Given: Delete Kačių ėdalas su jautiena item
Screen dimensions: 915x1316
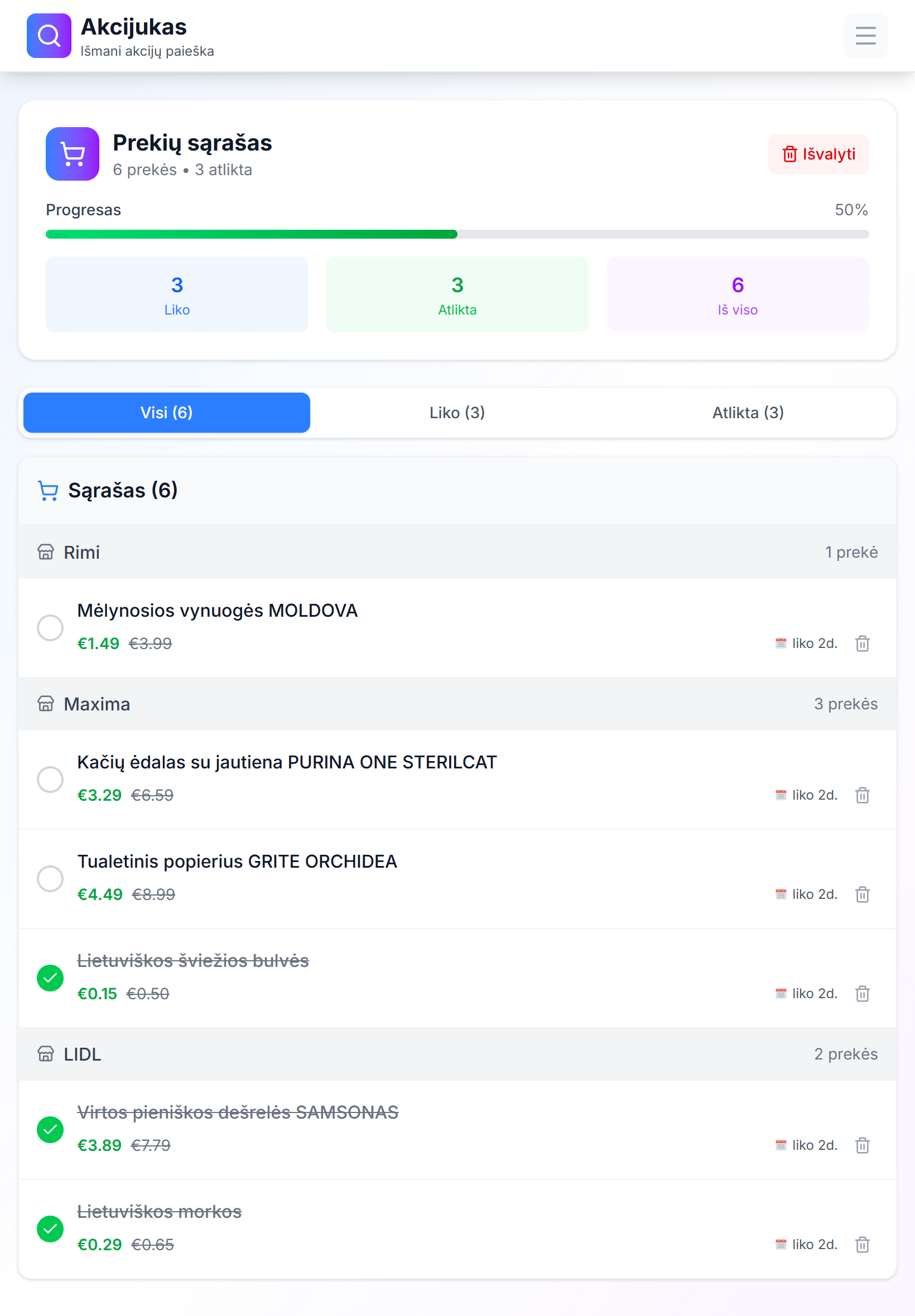Looking at the screenshot, I should 863,795.
